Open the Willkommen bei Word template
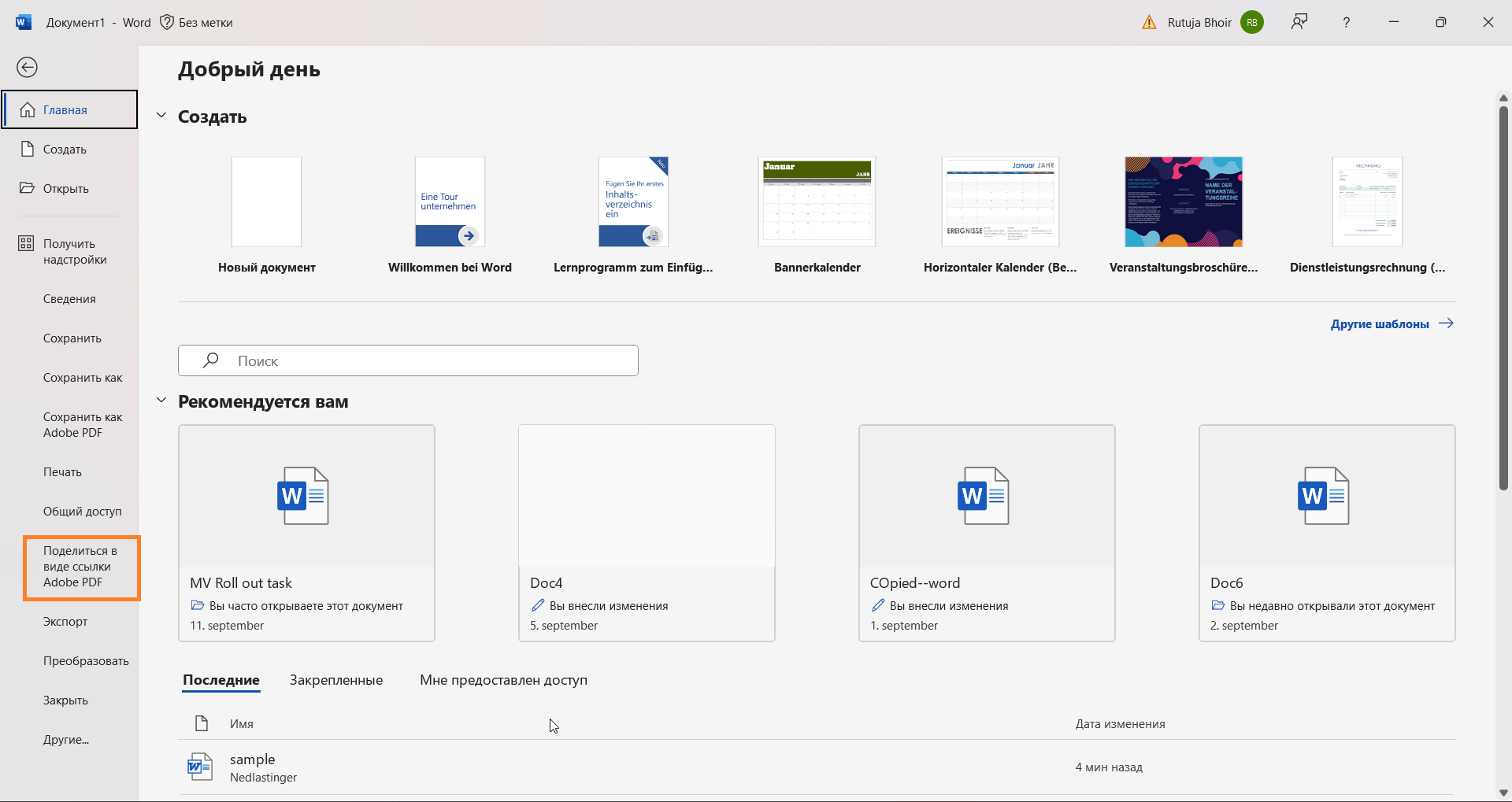Image resolution: width=1512 pixels, height=802 pixels. tap(450, 214)
